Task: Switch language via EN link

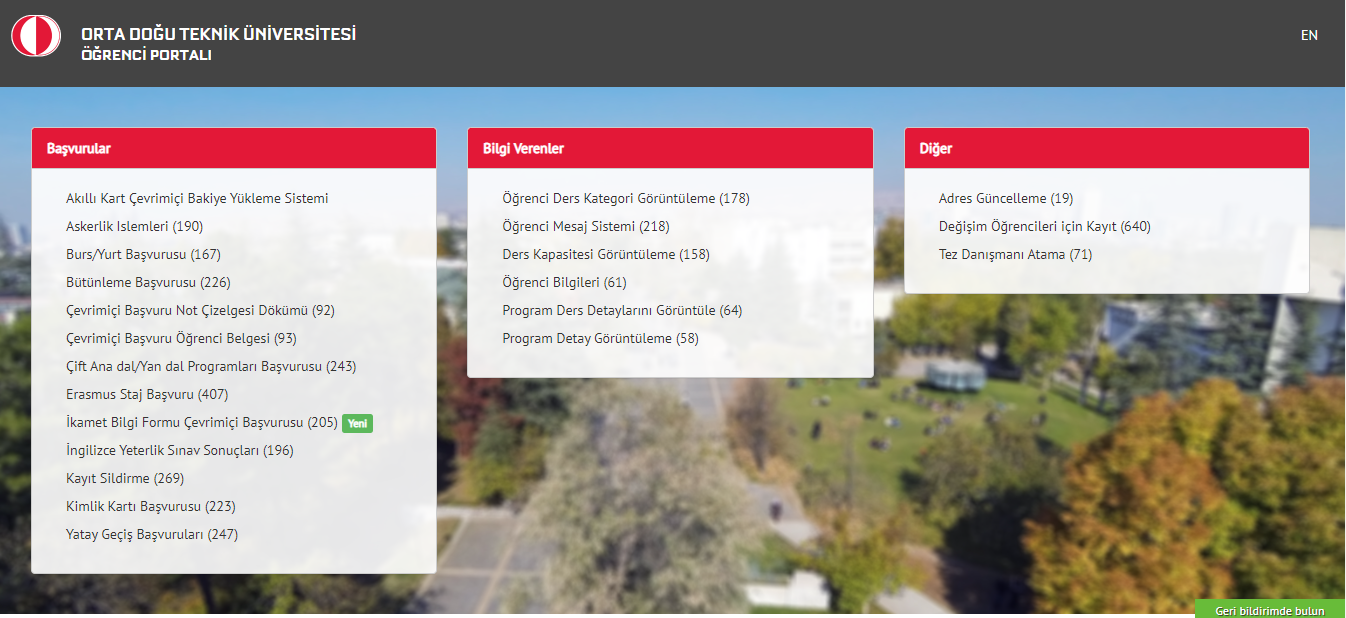Action: click(x=1309, y=35)
